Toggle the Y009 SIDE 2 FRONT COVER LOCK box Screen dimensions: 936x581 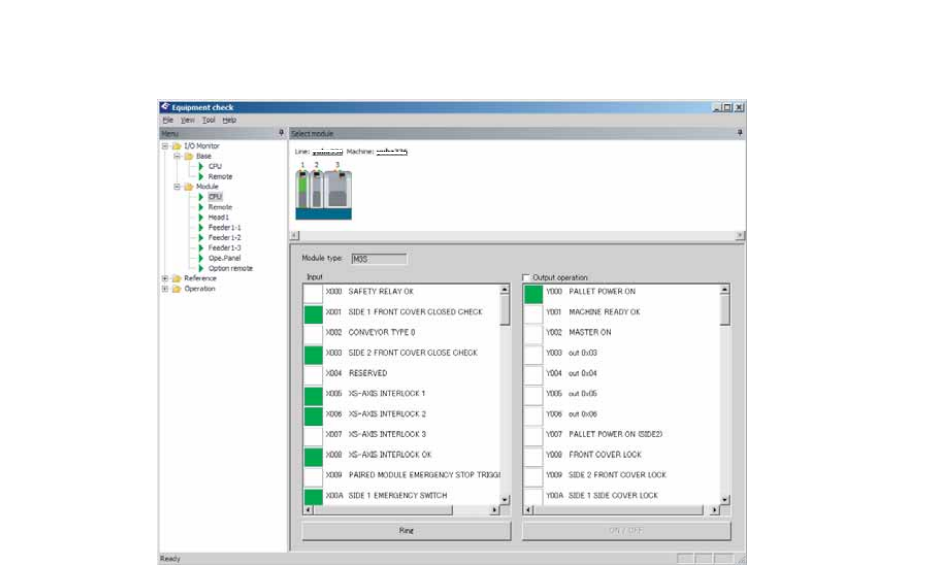[x=533, y=477]
